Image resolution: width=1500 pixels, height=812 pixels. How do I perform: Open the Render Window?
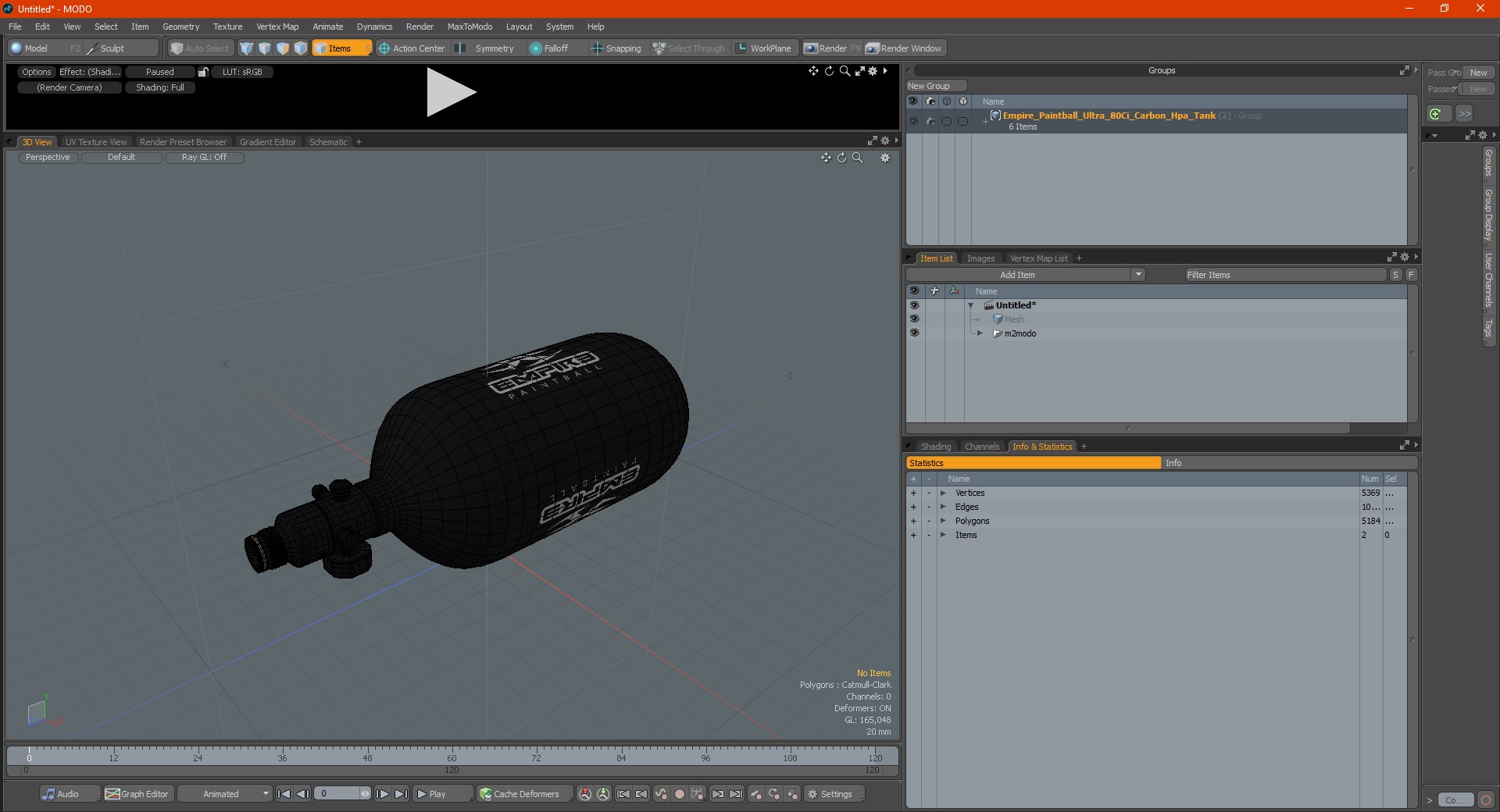coord(905,48)
